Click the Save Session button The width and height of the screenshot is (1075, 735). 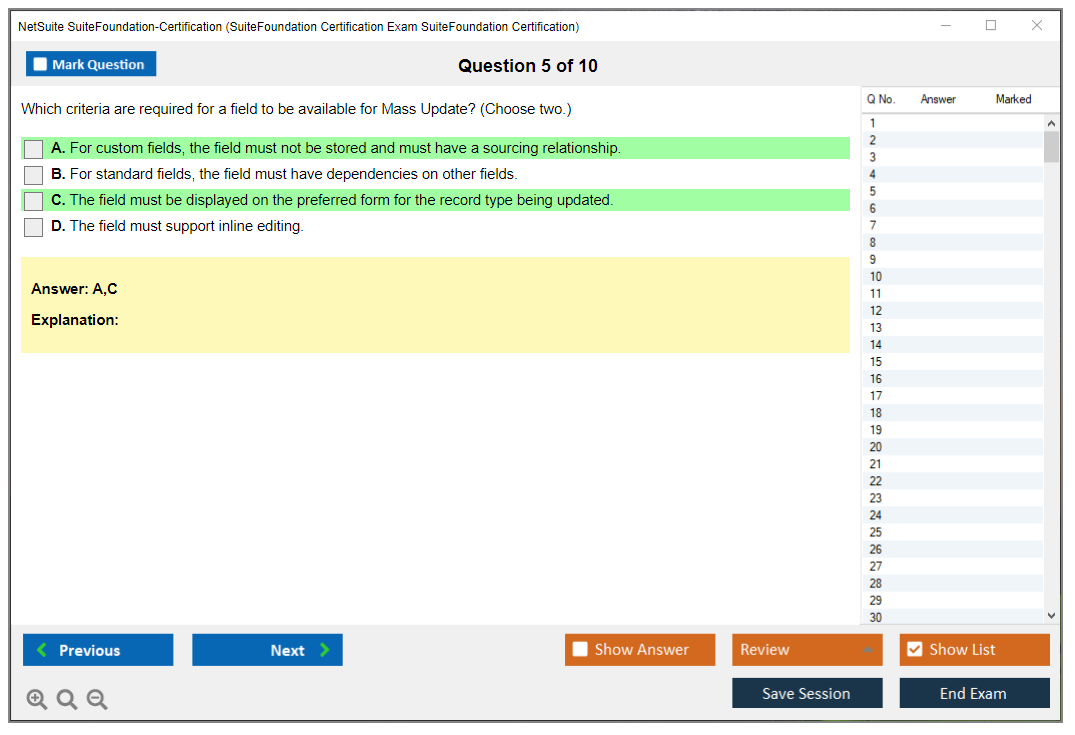(x=807, y=693)
